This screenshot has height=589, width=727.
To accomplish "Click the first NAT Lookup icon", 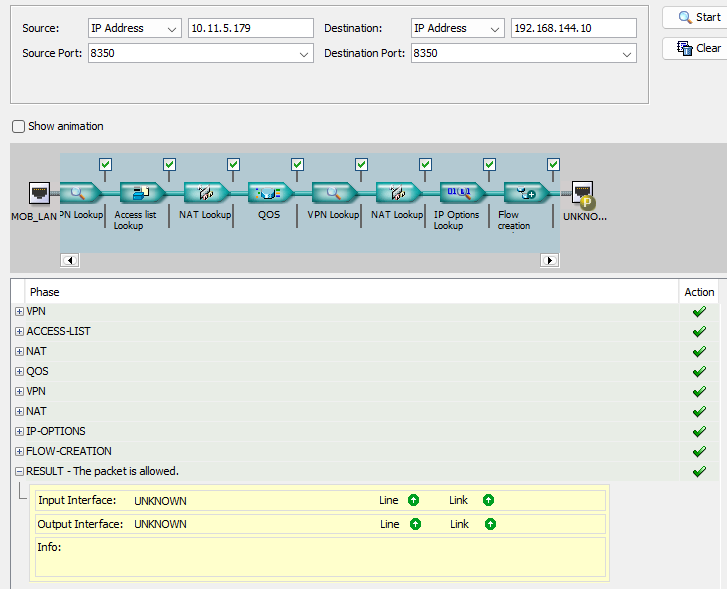I will [206, 192].
